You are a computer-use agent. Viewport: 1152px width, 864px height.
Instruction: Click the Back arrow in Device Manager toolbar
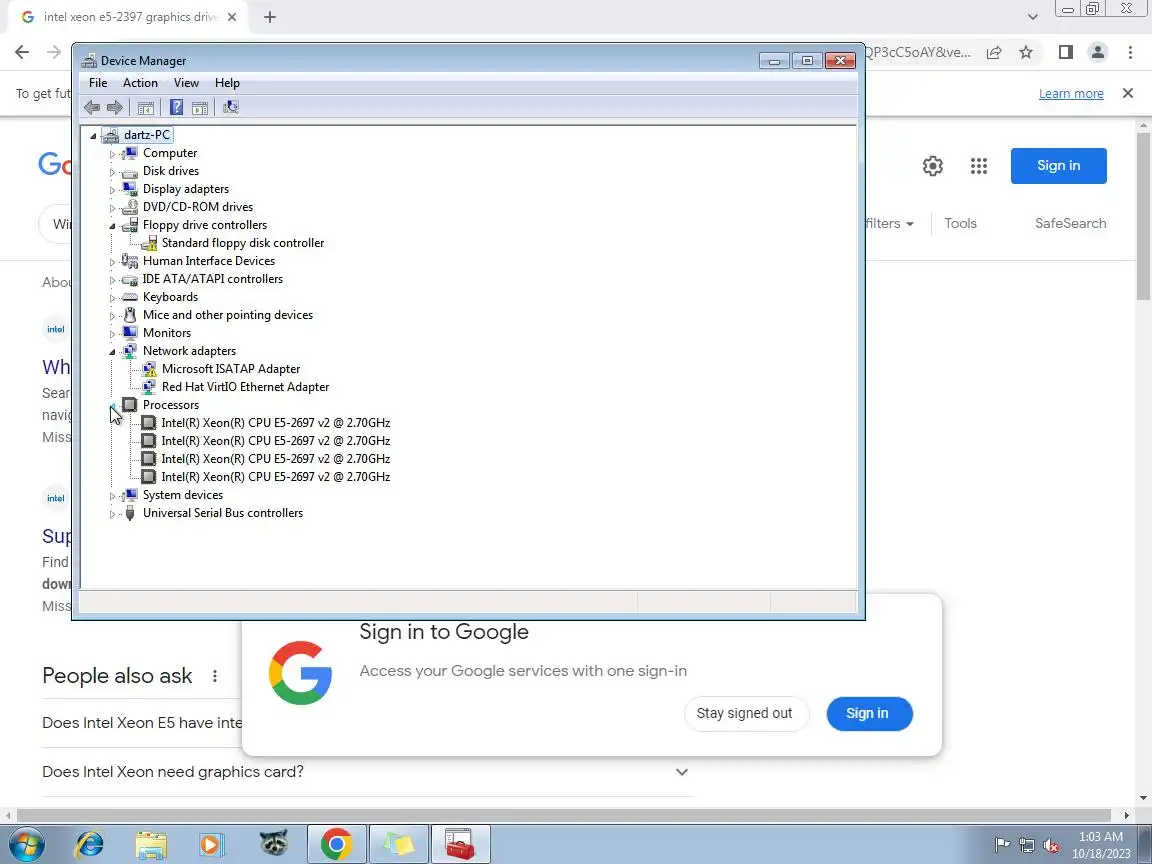(x=92, y=107)
